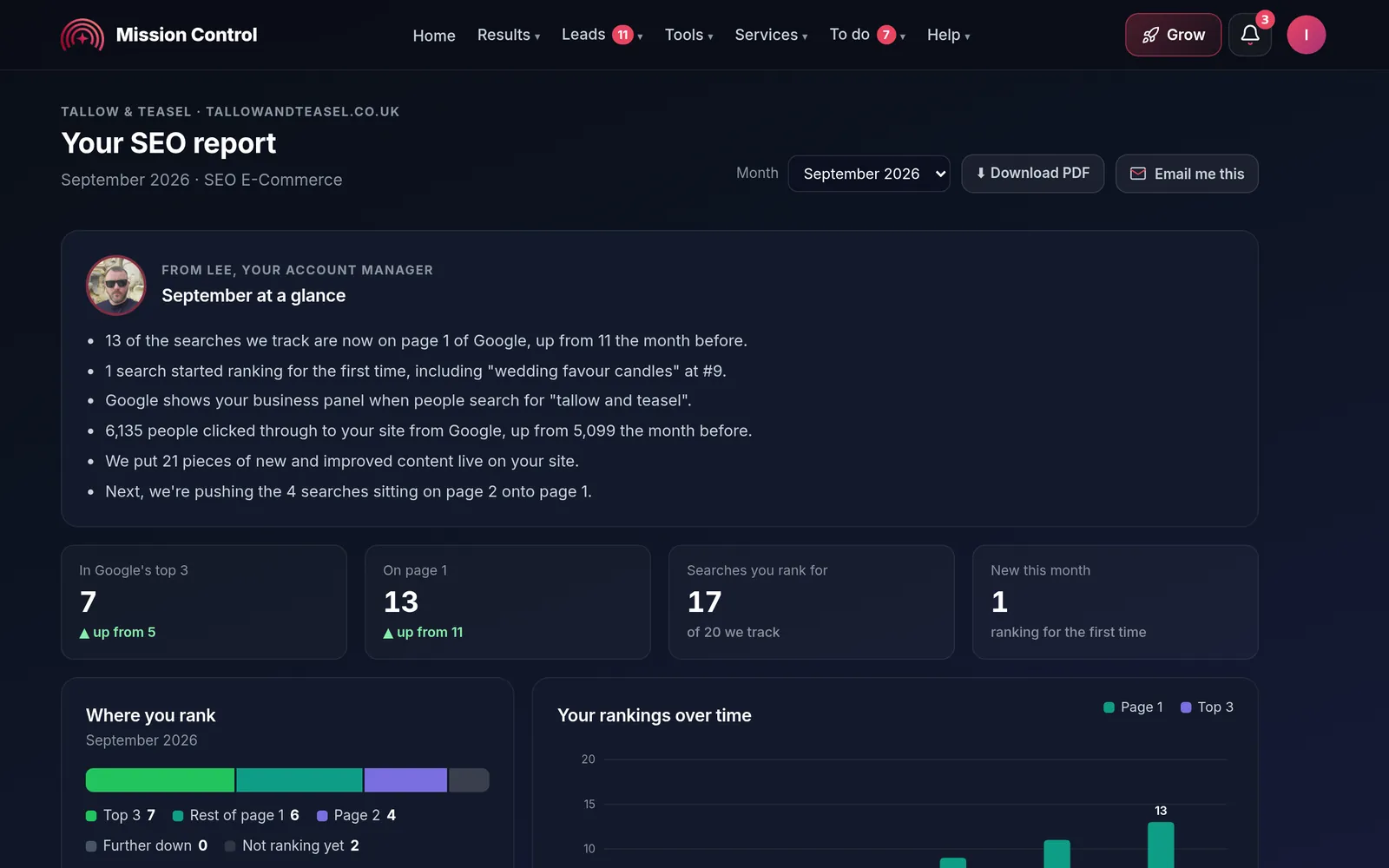Click the 'up from 11' indicator
This screenshot has width=1389, height=868.
(423, 632)
